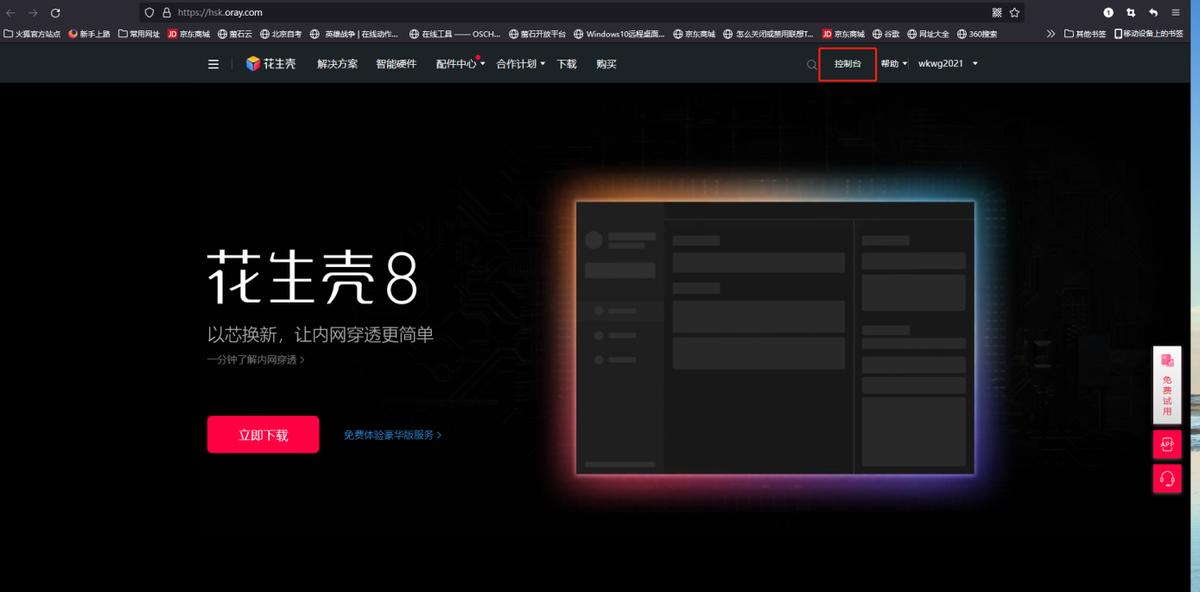Click the glowing app window preview image

point(775,337)
